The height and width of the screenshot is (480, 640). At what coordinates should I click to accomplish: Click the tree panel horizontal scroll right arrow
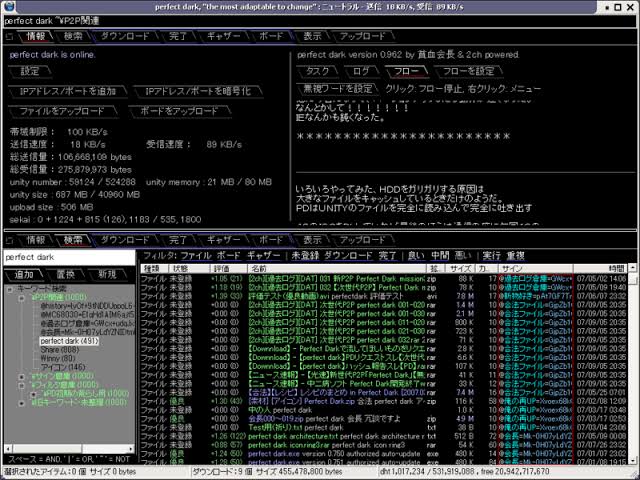point(131,449)
